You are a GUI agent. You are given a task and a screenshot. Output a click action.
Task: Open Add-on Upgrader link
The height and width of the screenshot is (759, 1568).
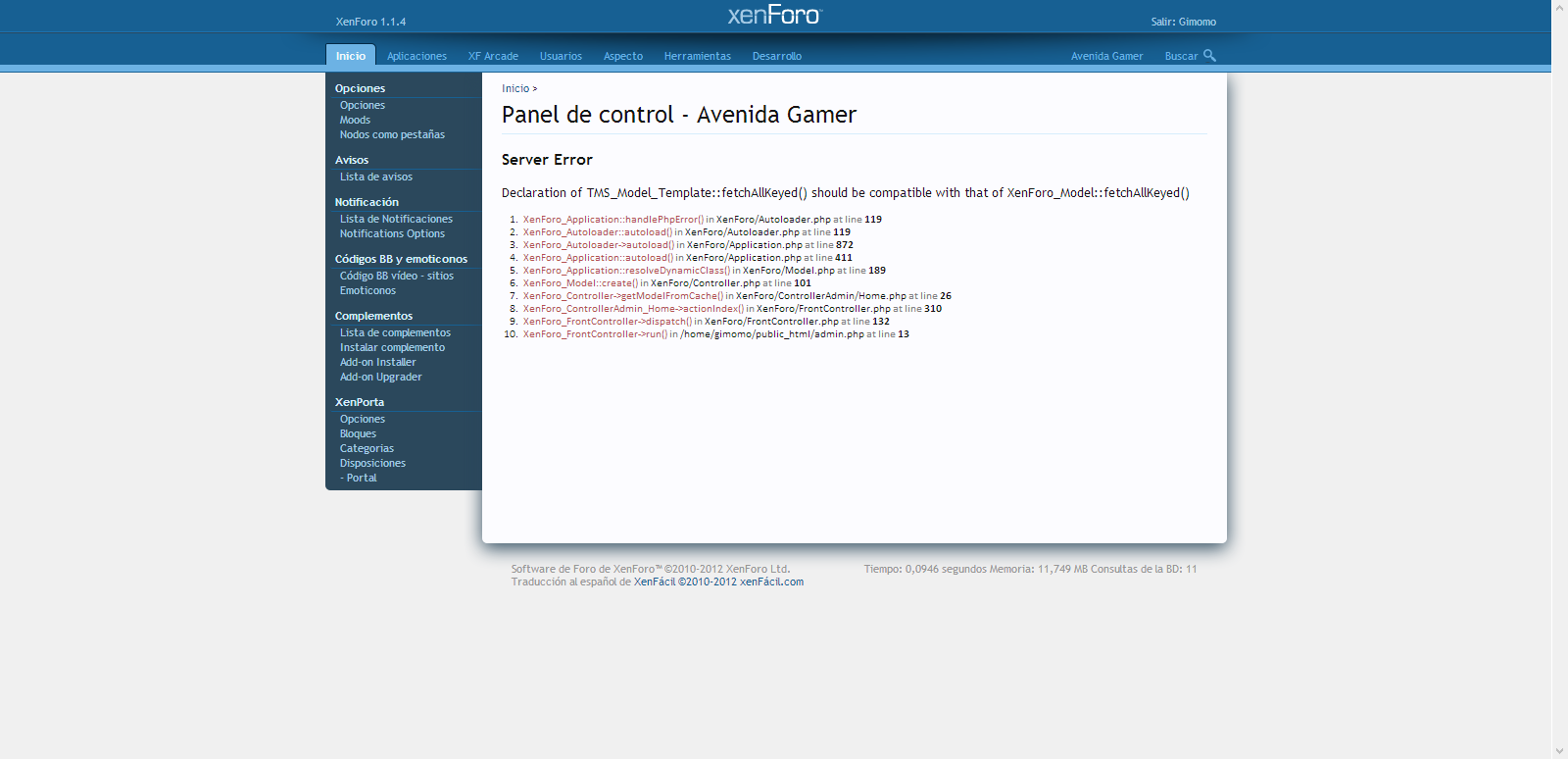[380, 377]
